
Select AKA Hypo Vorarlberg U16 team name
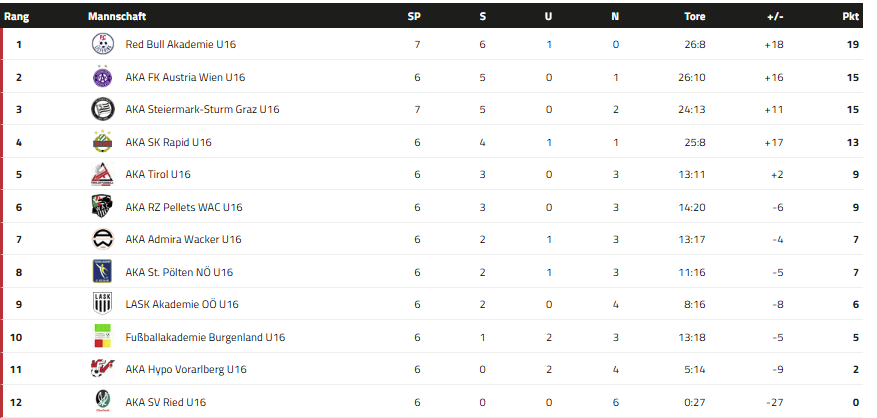[185, 370]
